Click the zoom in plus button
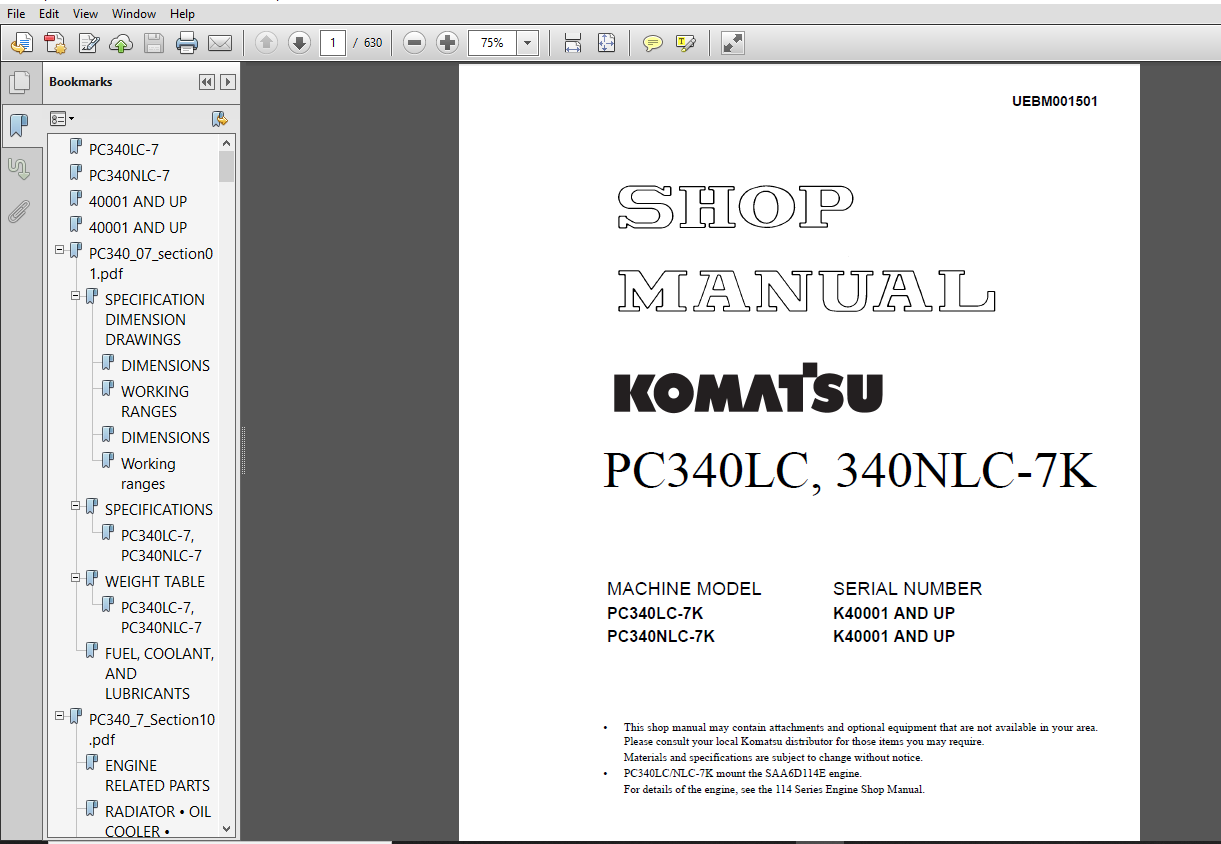Screen dimensions: 1221x844 [447, 43]
